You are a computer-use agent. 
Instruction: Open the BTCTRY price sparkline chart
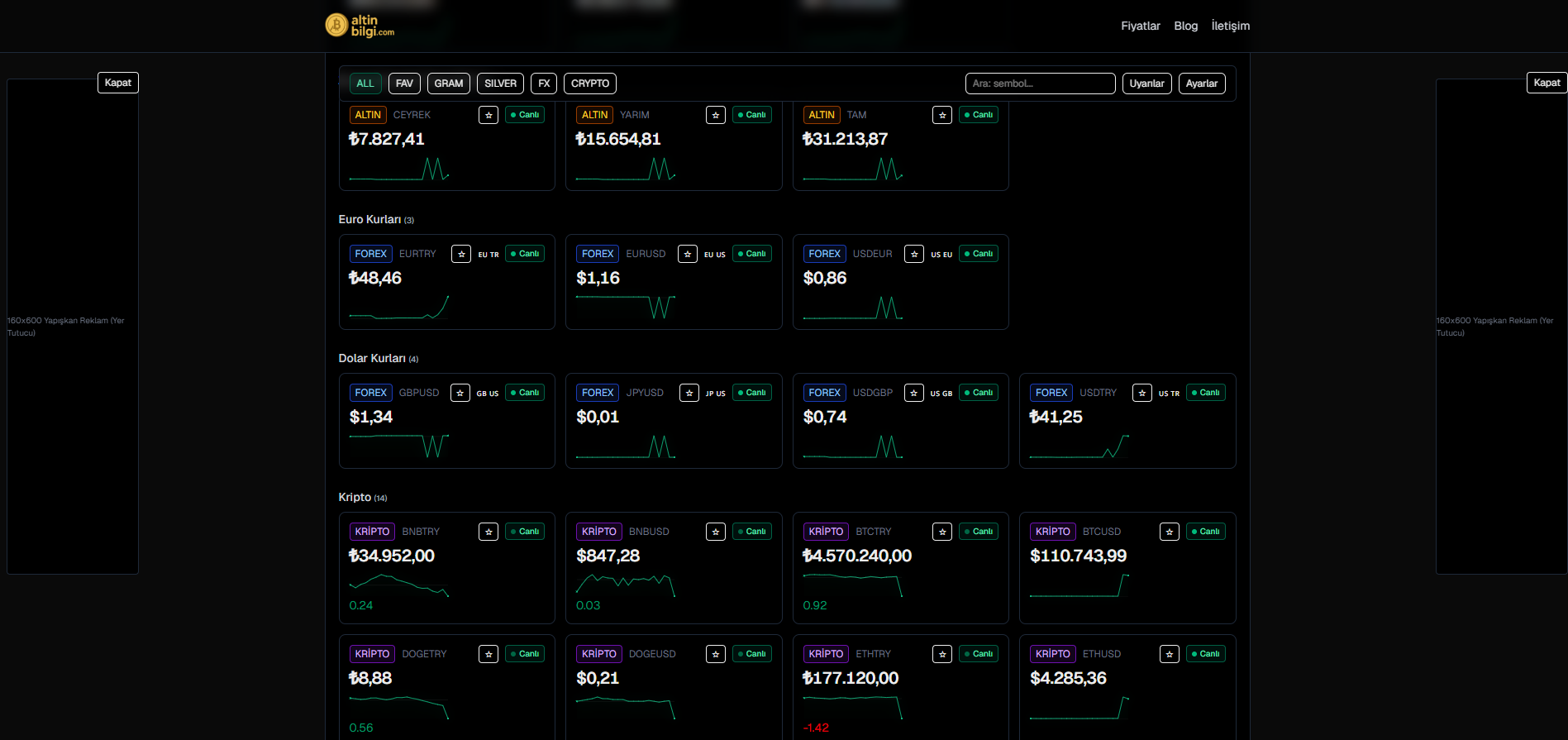(853, 585)
